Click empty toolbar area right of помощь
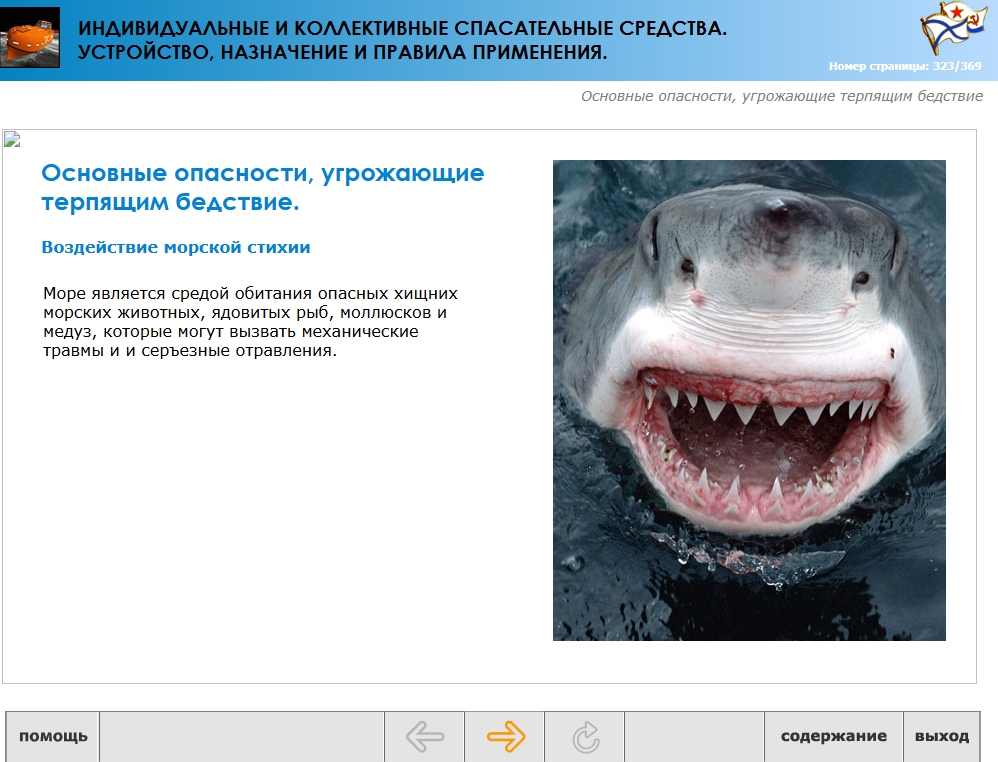Viewport: 998px width, 762px height. point(242,737)
